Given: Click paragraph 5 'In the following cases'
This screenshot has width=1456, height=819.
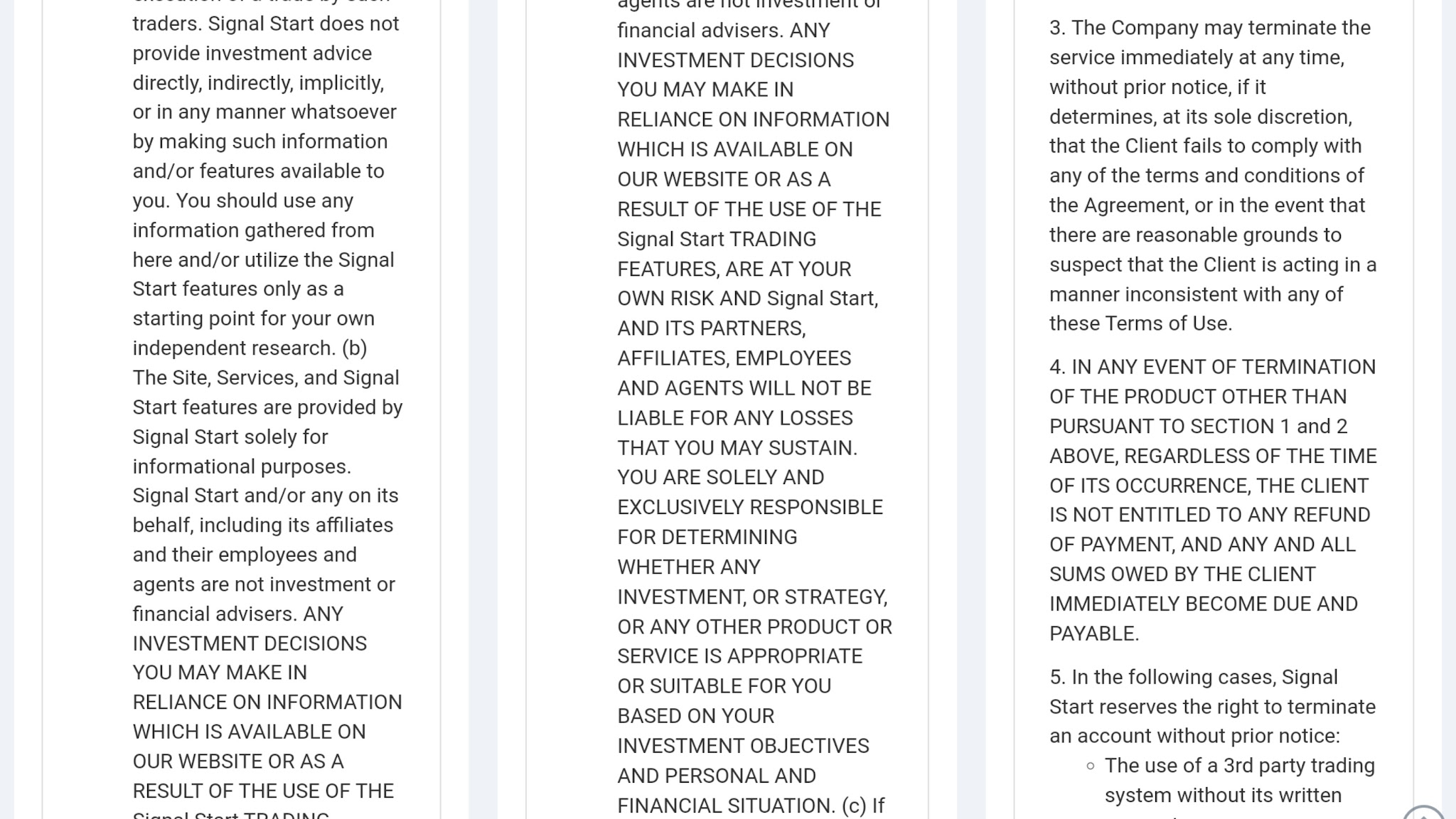Looking at the screenshot, I should pyautogui.click(x=1213, y=706).
